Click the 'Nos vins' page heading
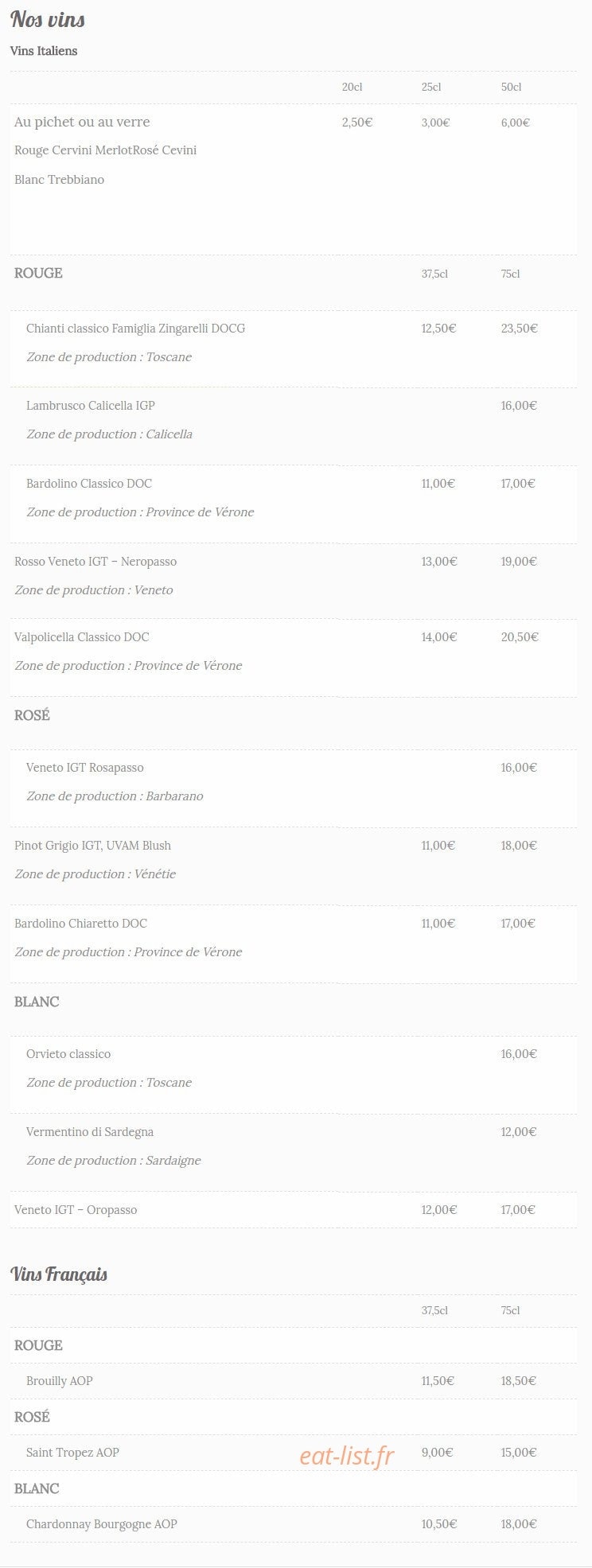 [48, 20]
